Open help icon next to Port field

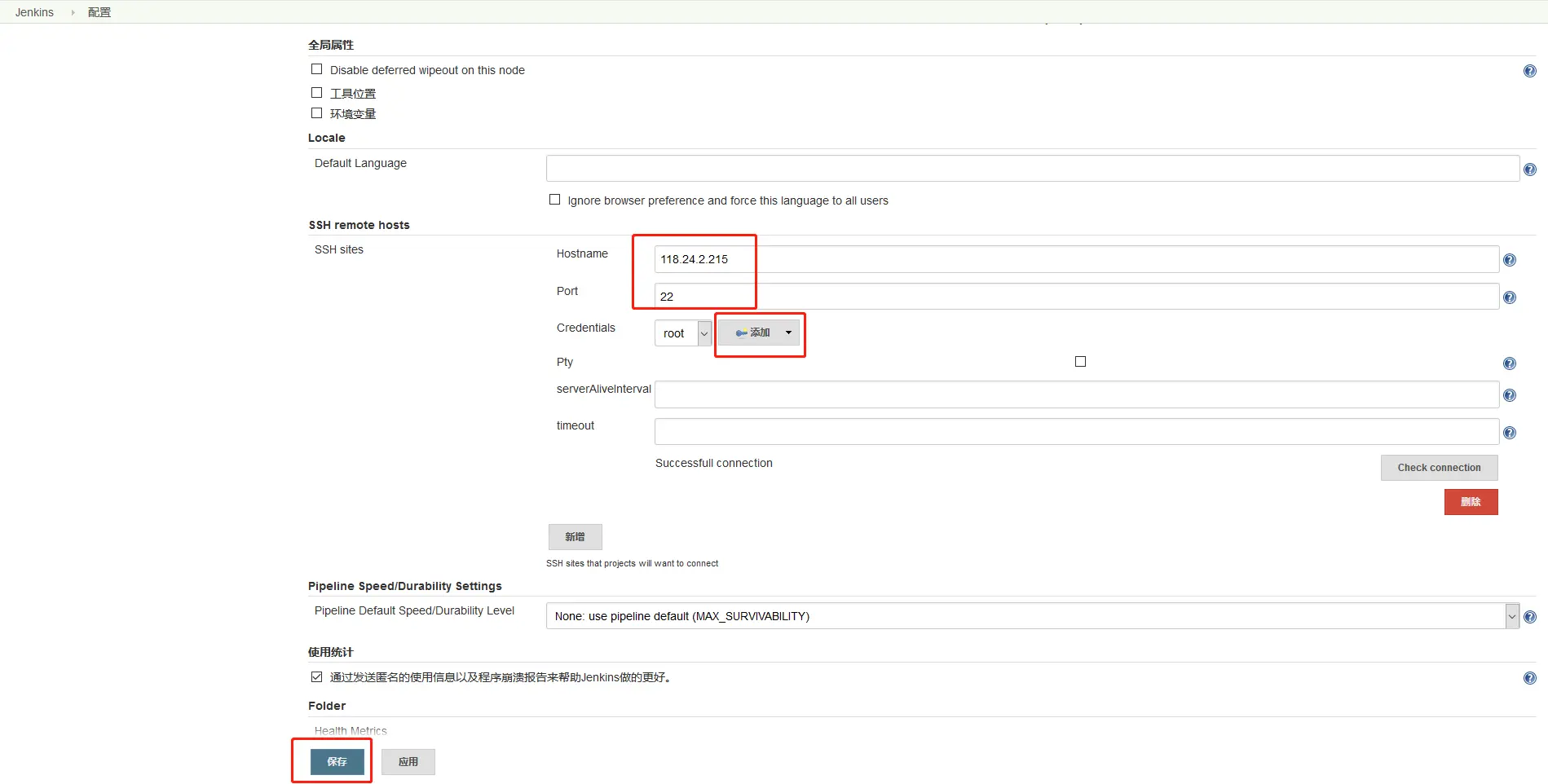[x=1510, y=297]
